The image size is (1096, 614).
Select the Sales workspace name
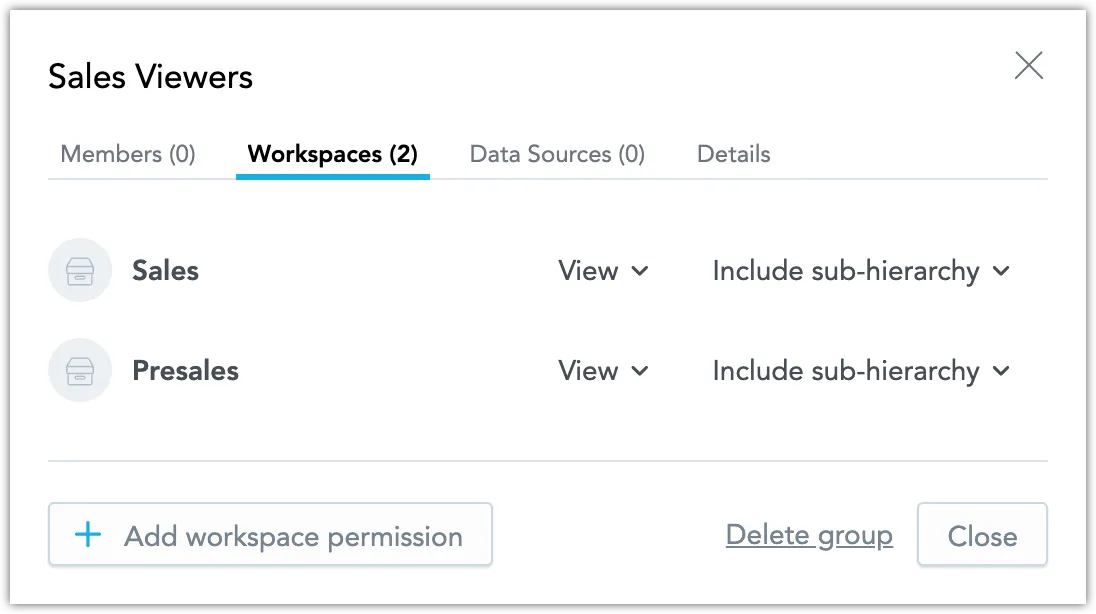pyautogui.click(x=165, y=270)
